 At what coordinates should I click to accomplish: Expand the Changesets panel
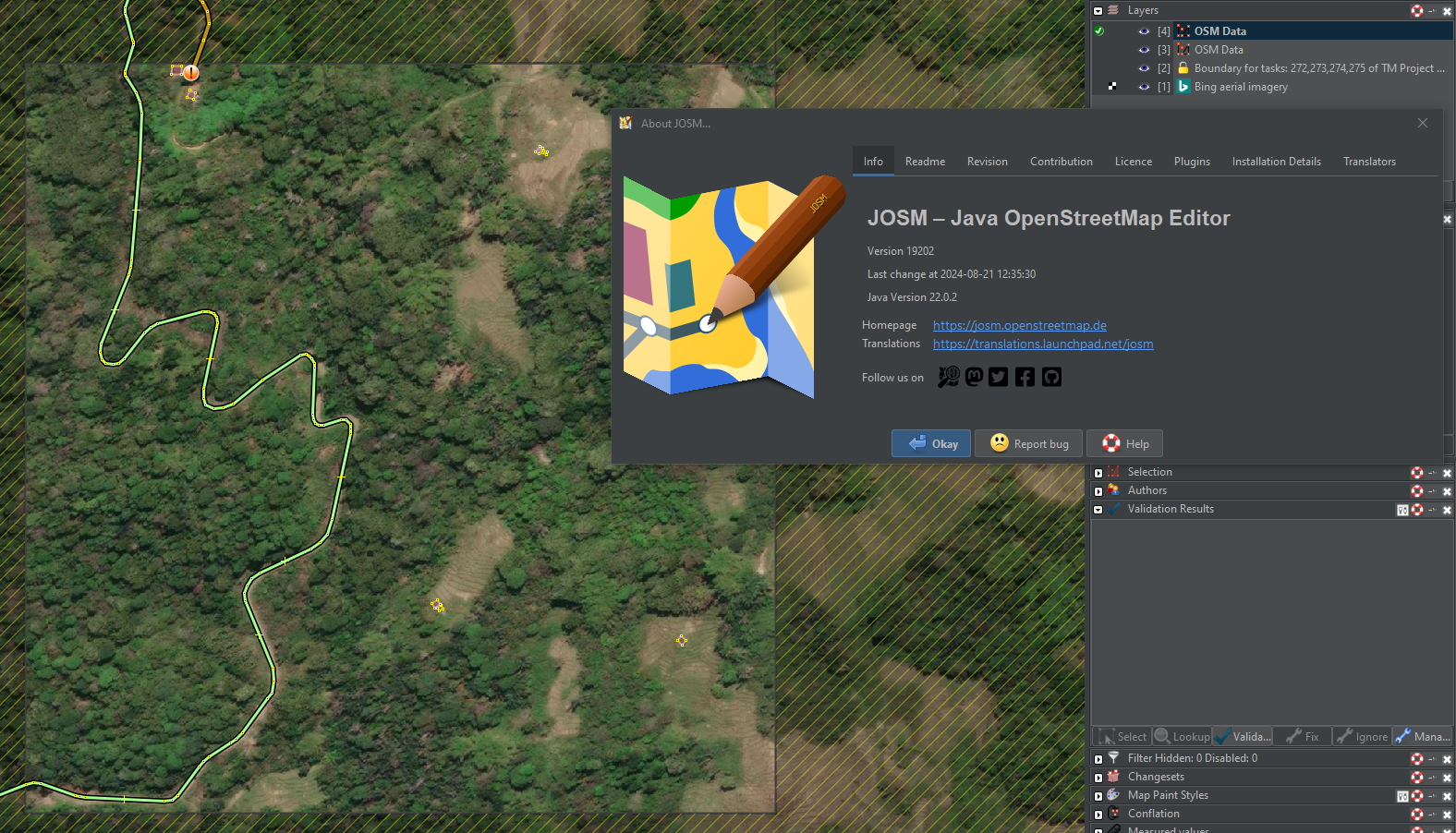tap(1098, 778)
